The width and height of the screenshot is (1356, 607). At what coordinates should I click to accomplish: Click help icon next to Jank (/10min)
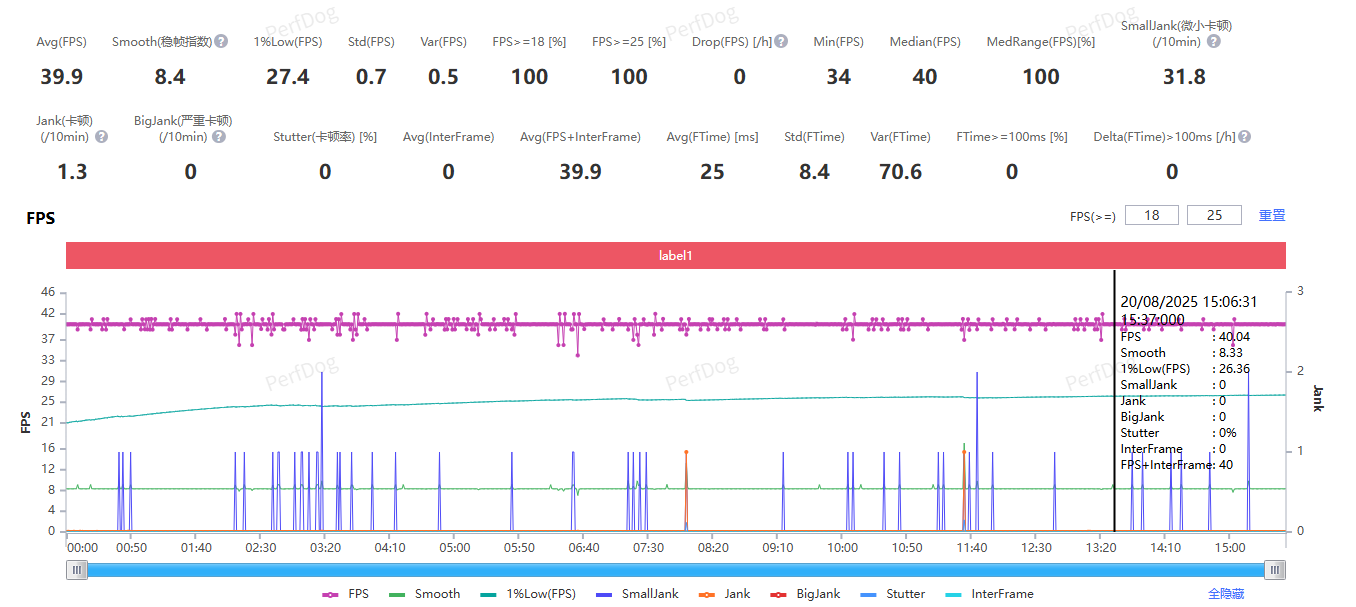click(101, 137)
